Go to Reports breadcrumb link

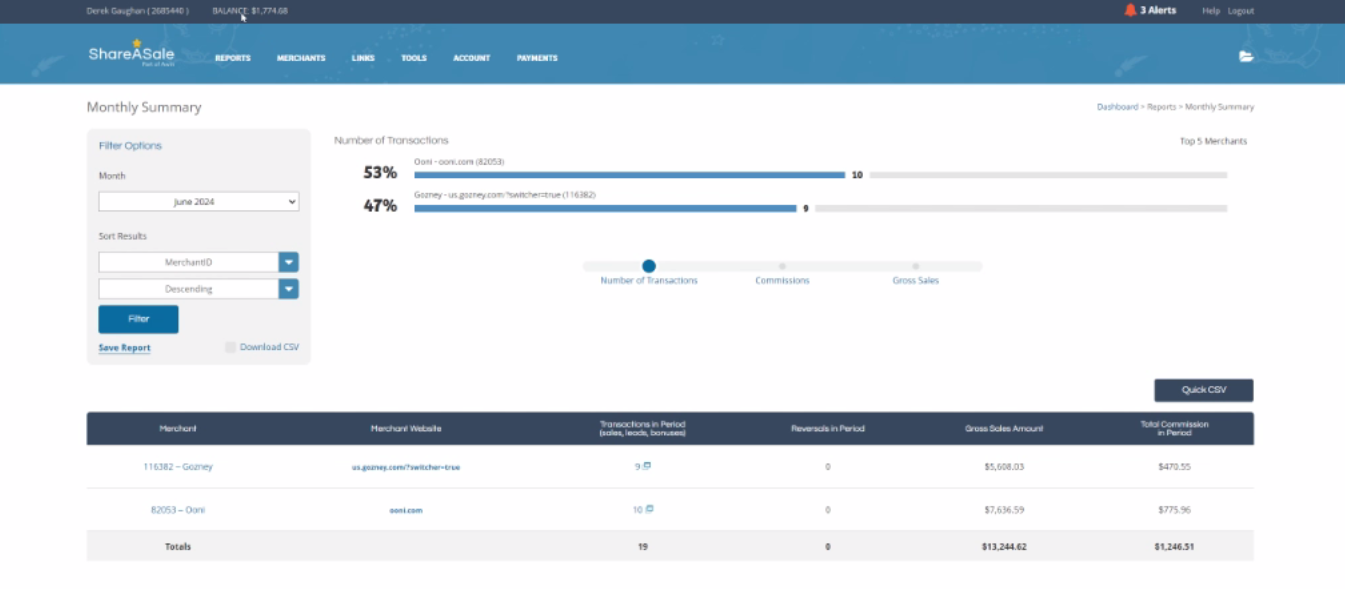click(x=1161, y=107)
